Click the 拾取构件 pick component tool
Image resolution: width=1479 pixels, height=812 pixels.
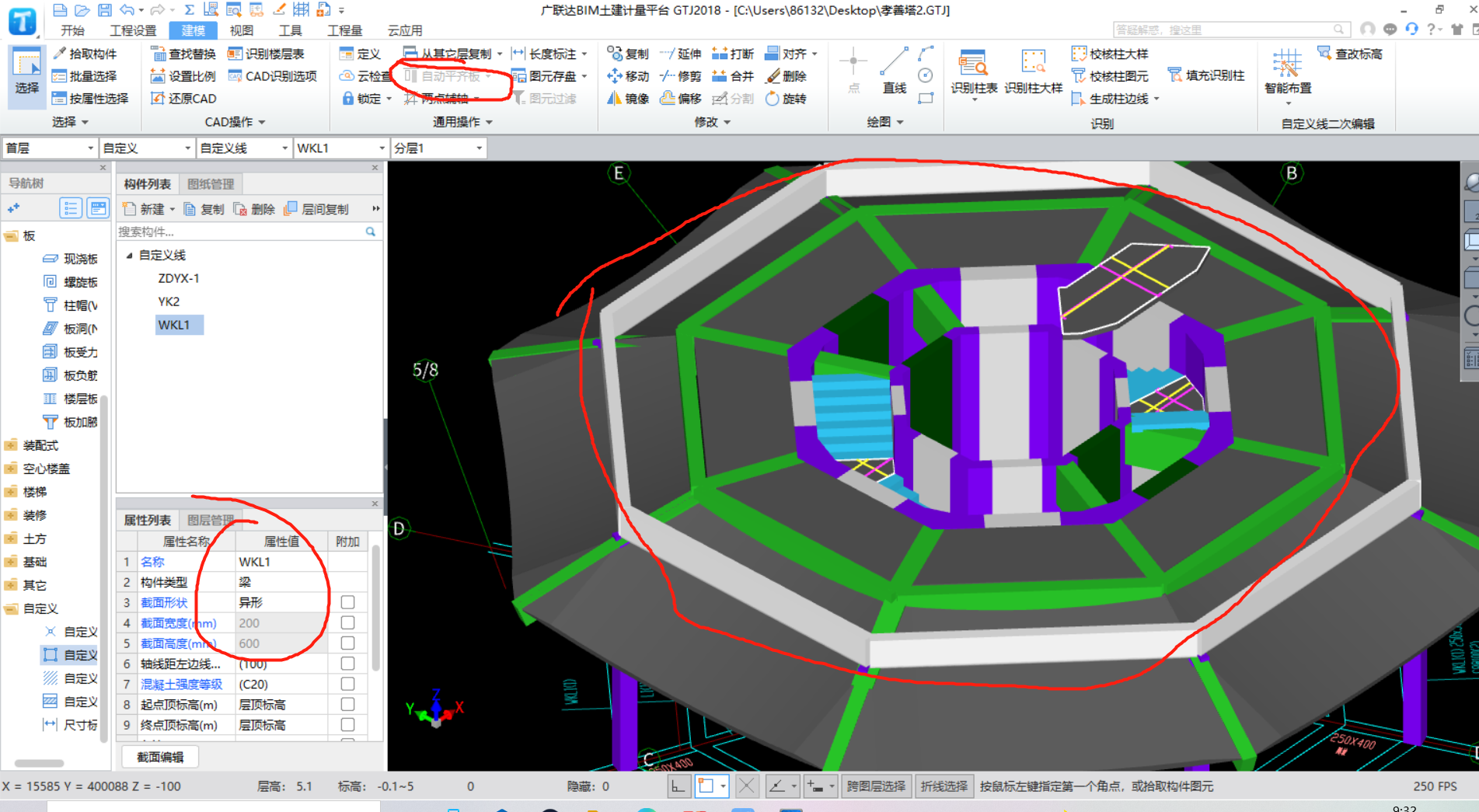(x=85, y=54)
